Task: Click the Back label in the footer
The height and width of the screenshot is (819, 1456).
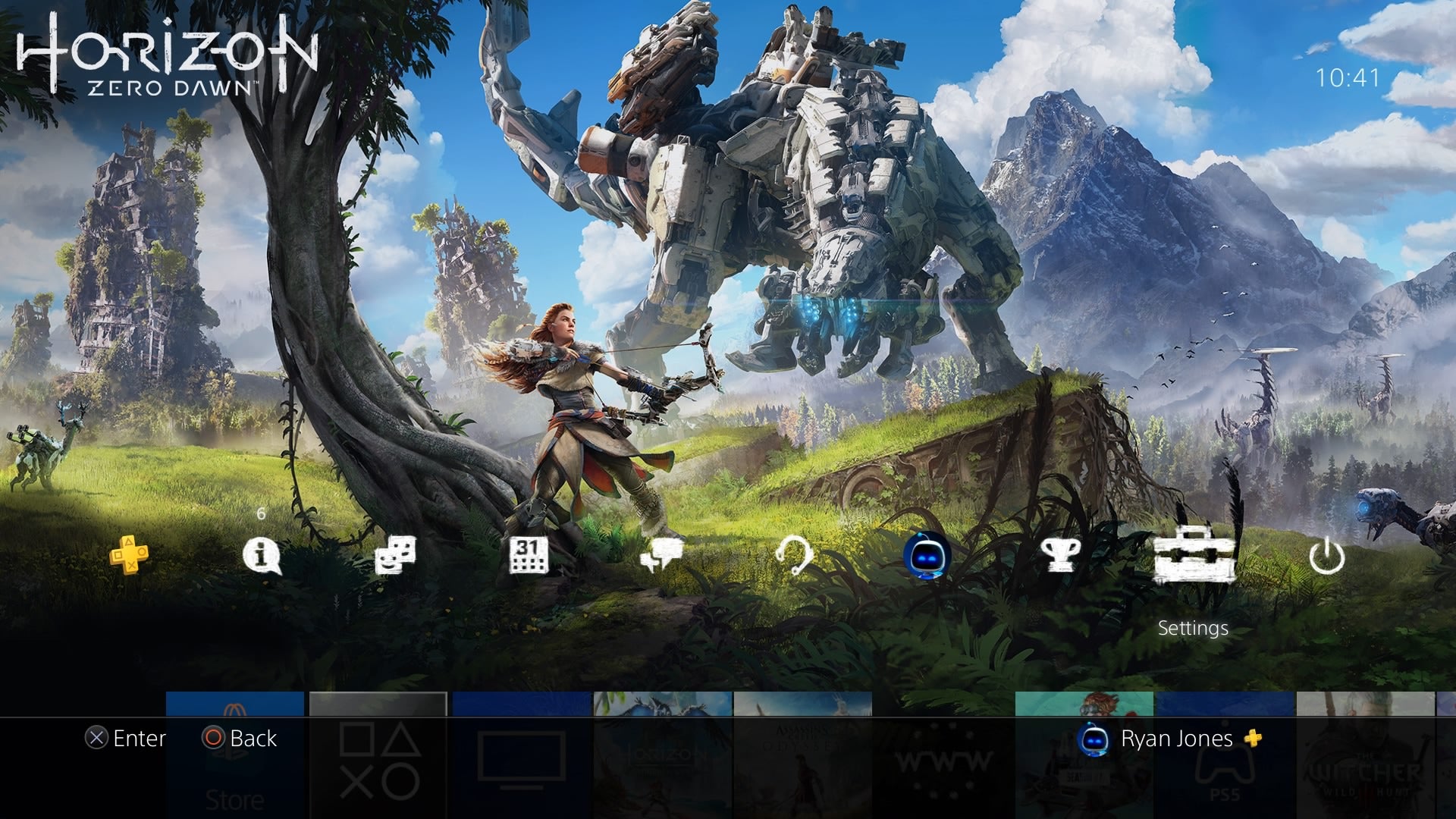Action: pos(253,738)
